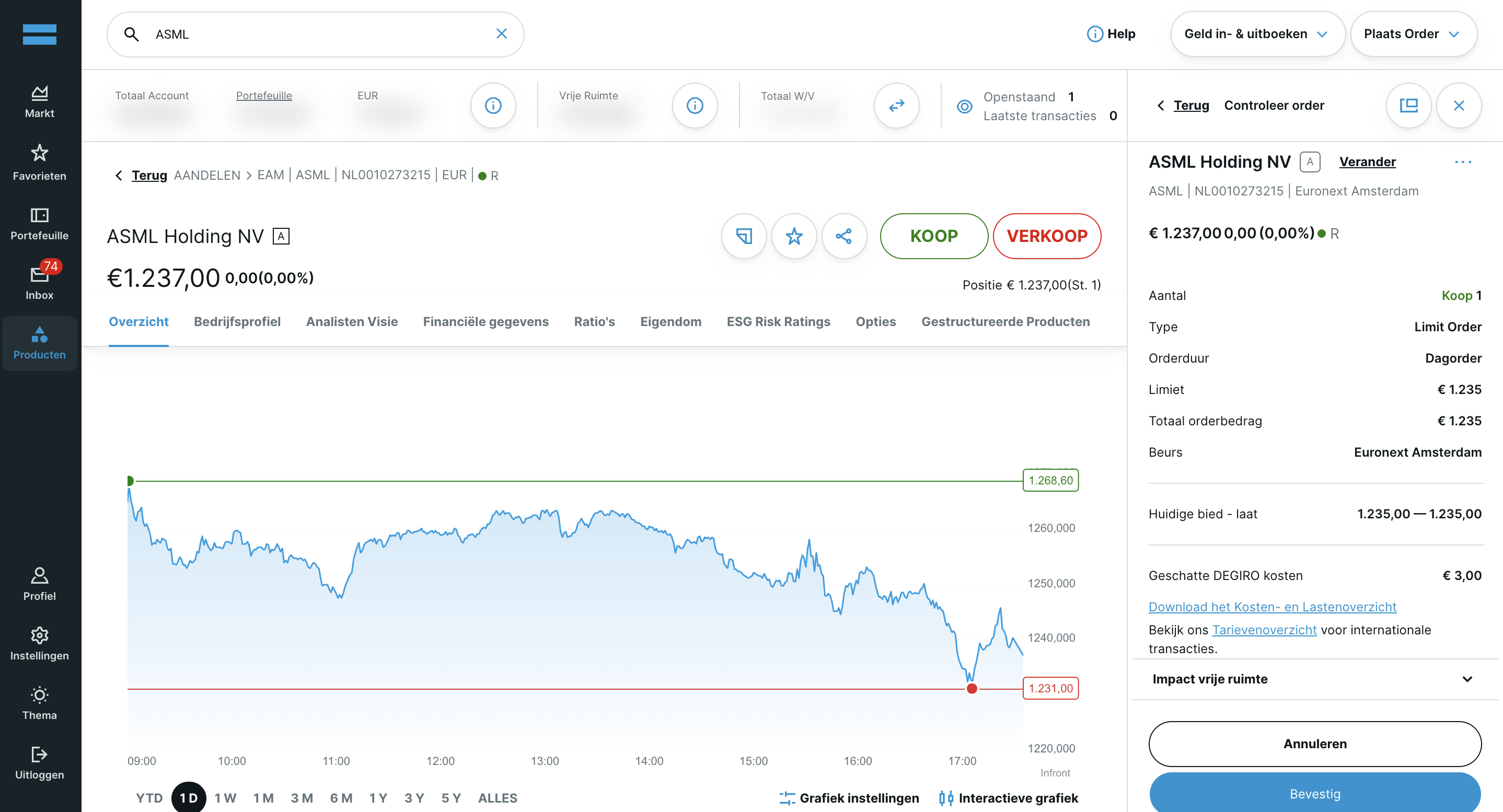Select 3M chart range

(x=302, y=798)
